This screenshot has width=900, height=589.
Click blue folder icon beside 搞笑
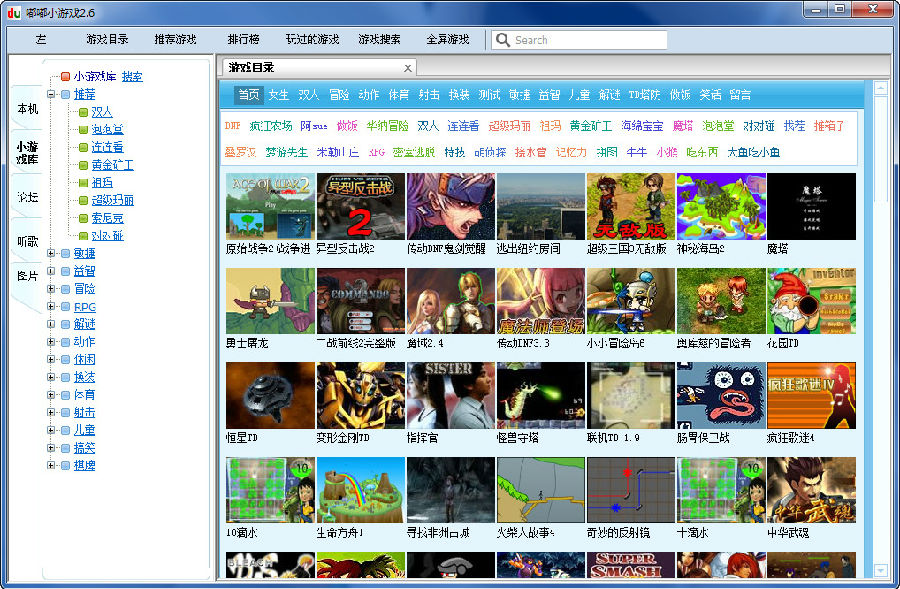(65, 448)
